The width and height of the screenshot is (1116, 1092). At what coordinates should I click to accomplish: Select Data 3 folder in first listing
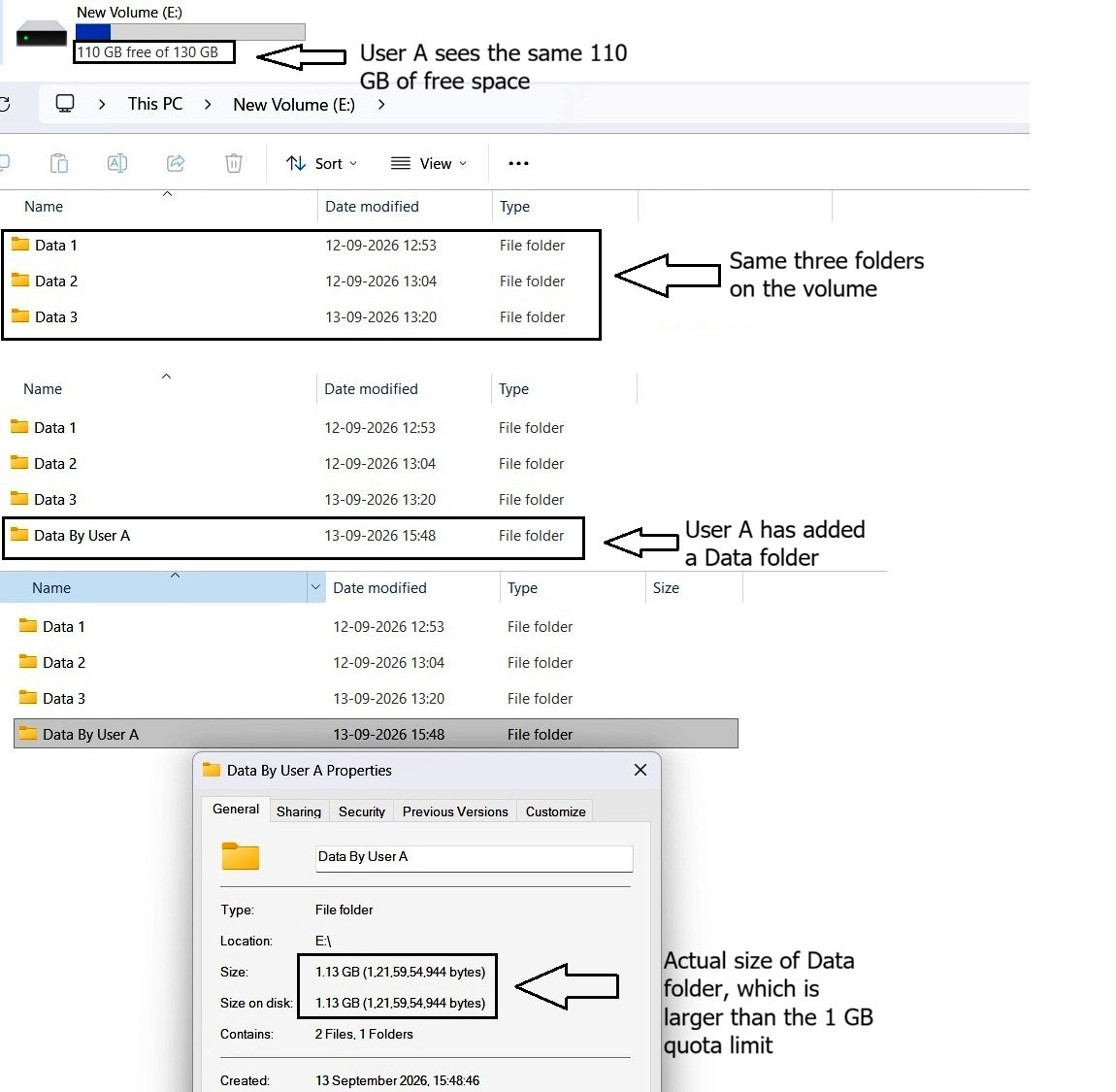[56, 316]
